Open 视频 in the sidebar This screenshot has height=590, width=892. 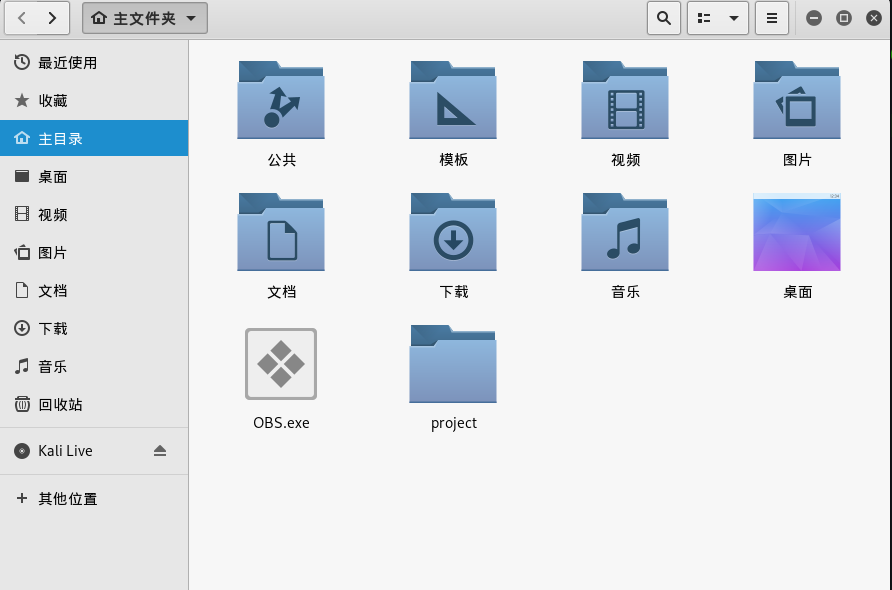94,214
